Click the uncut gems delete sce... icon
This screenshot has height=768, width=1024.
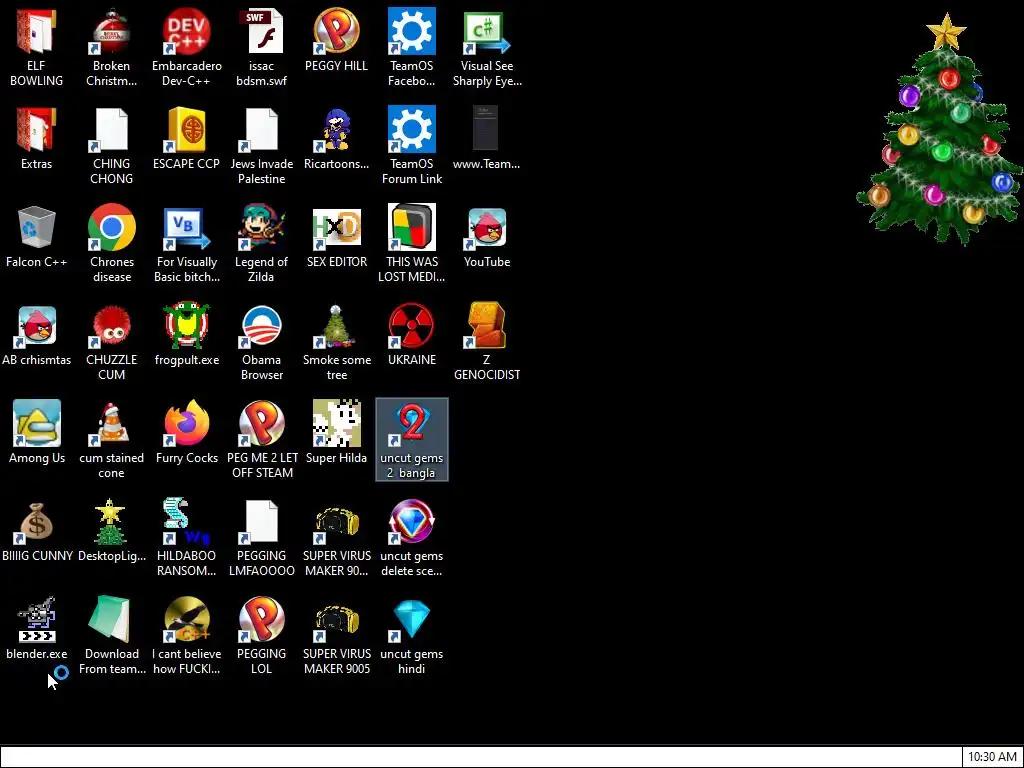[411, 522]
